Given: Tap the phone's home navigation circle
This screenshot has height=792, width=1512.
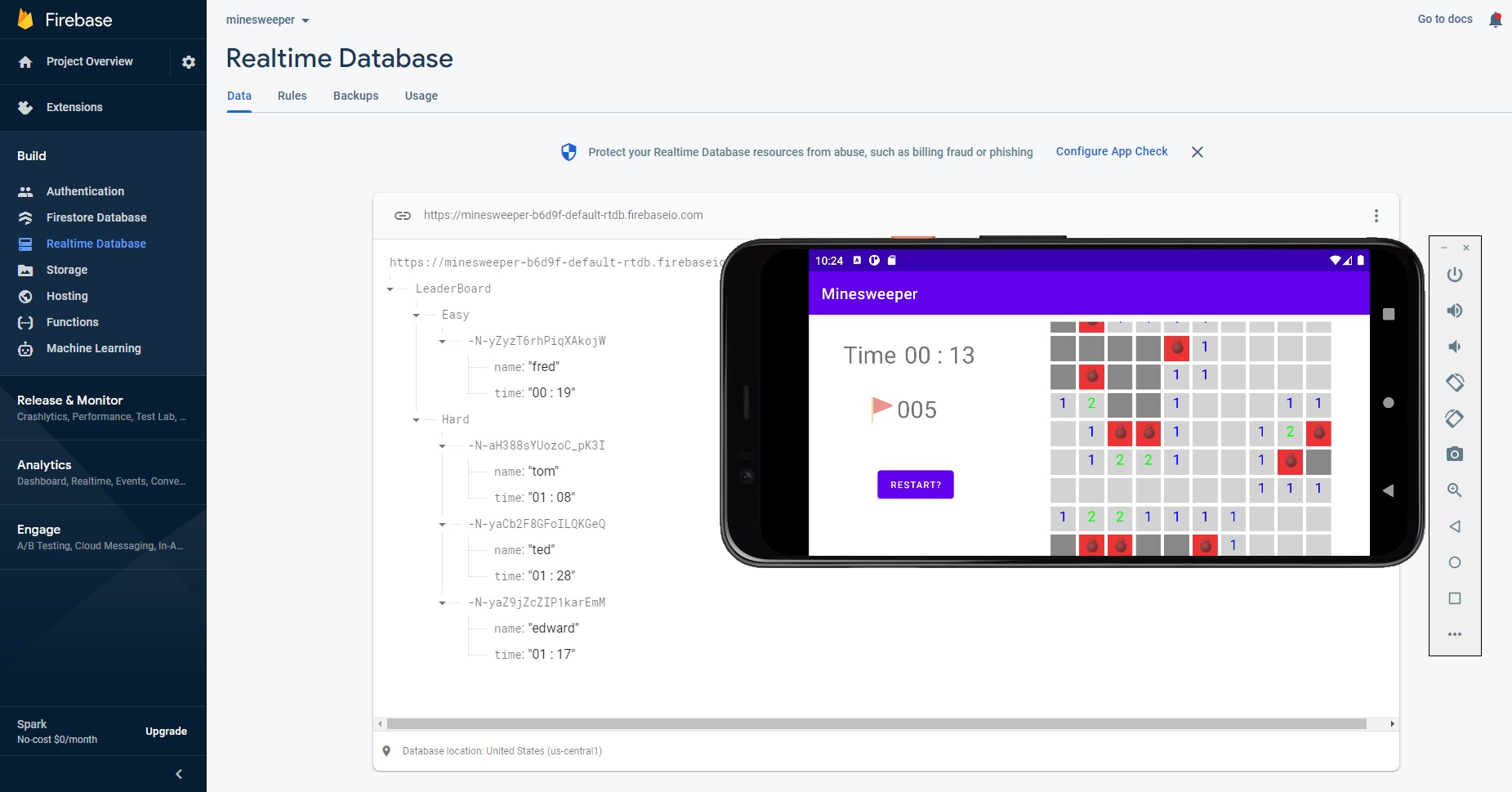Looking at the screenshot, I should point(1389,403).
